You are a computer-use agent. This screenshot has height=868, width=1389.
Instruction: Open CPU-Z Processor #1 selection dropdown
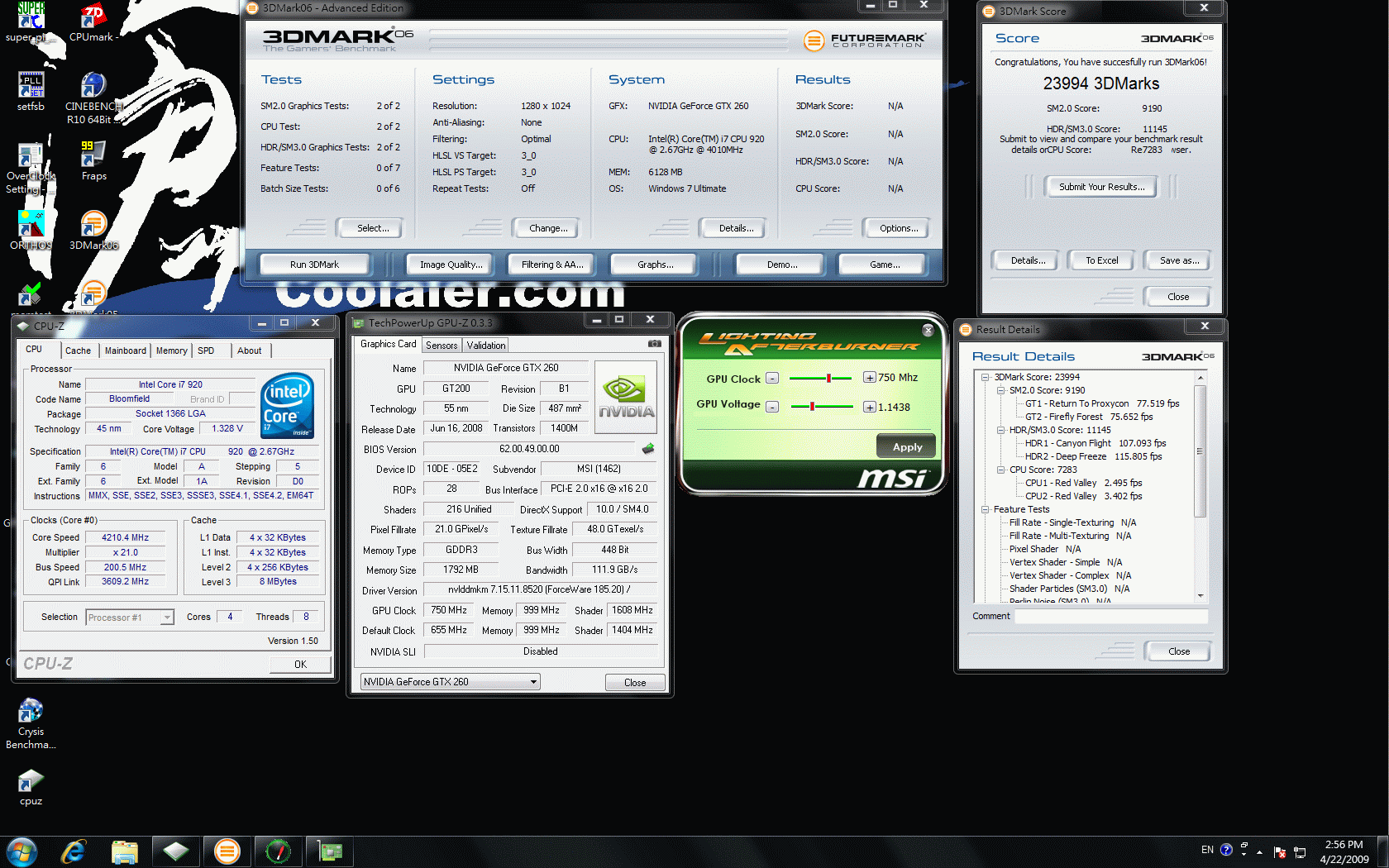tap(130, 618)
